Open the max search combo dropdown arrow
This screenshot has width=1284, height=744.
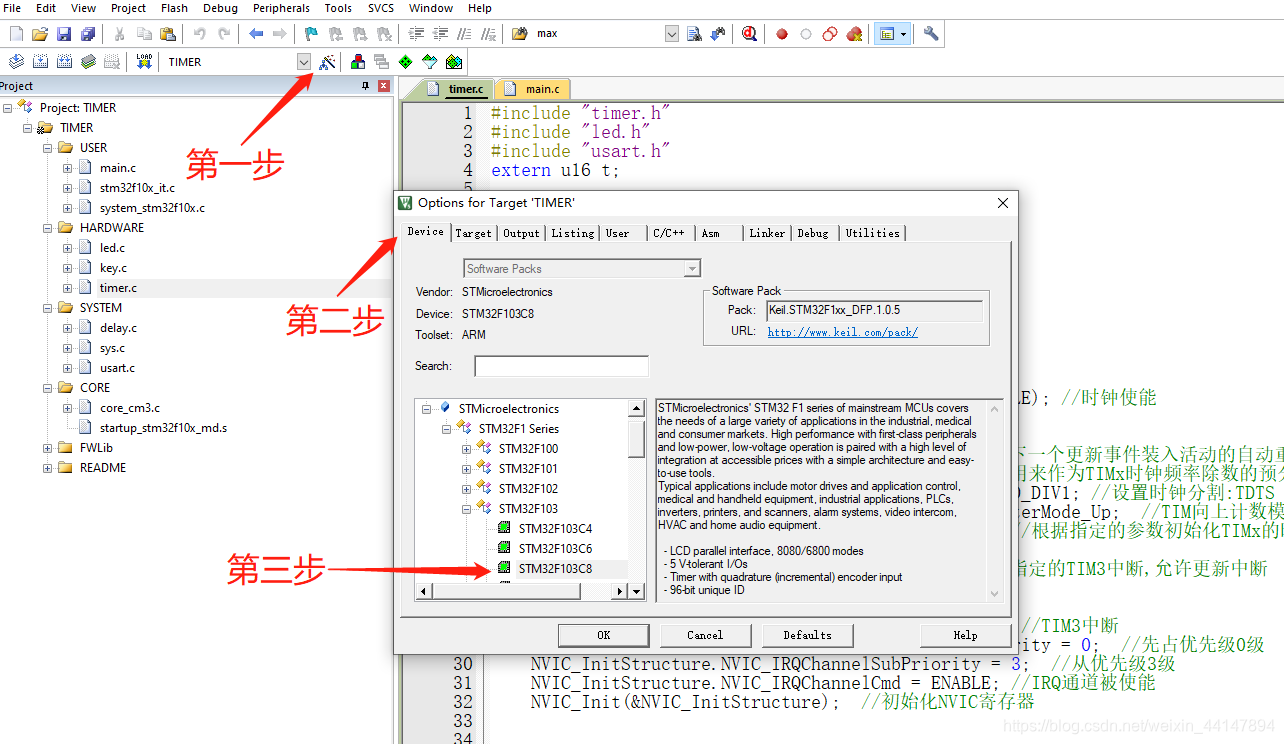pyautogui.click(x=671, y=34)
